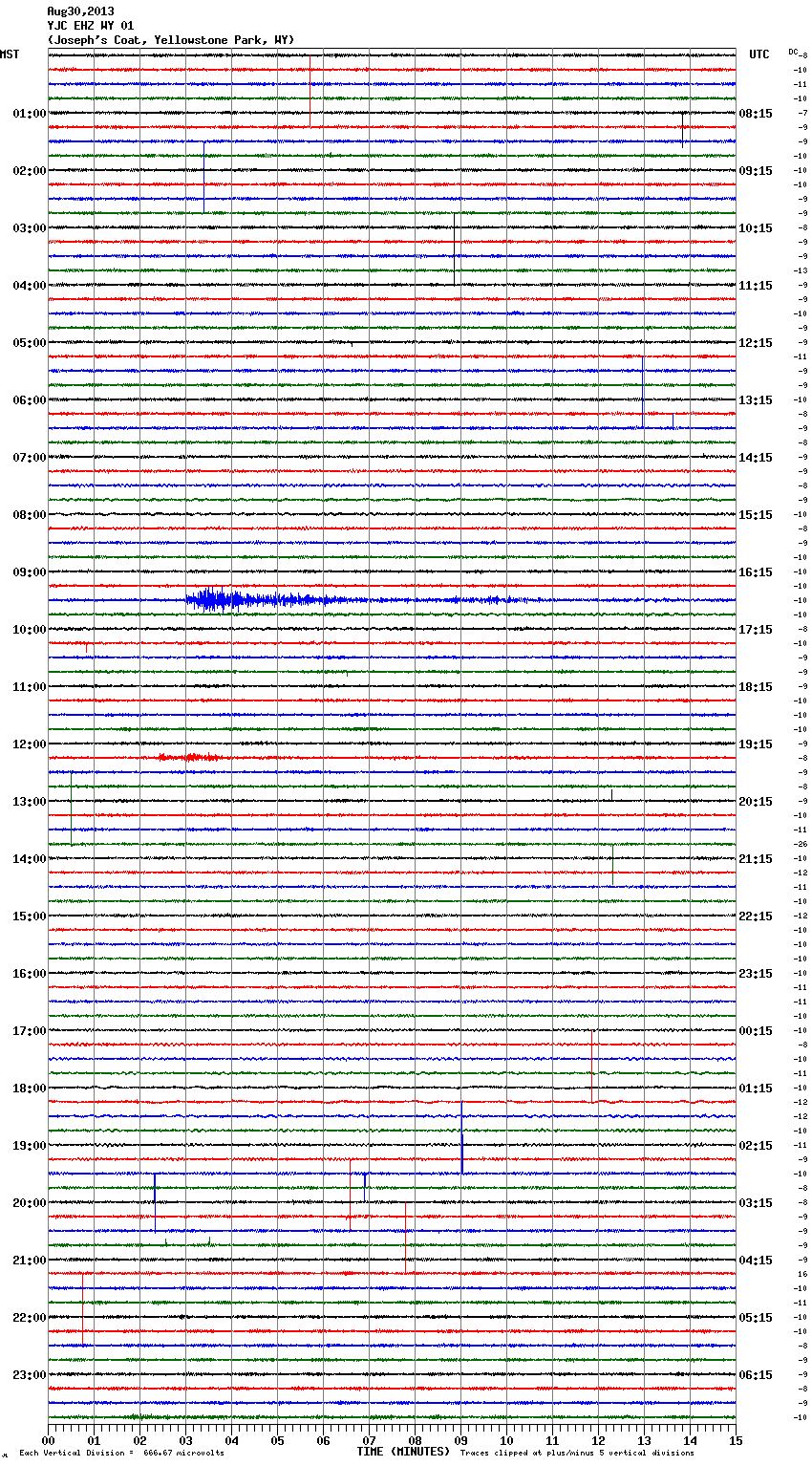The width and height of the screenshot is (812, 1466).
Task: Click the Traces clipped at plus/minus note
Action: [x=577, y=1454]
